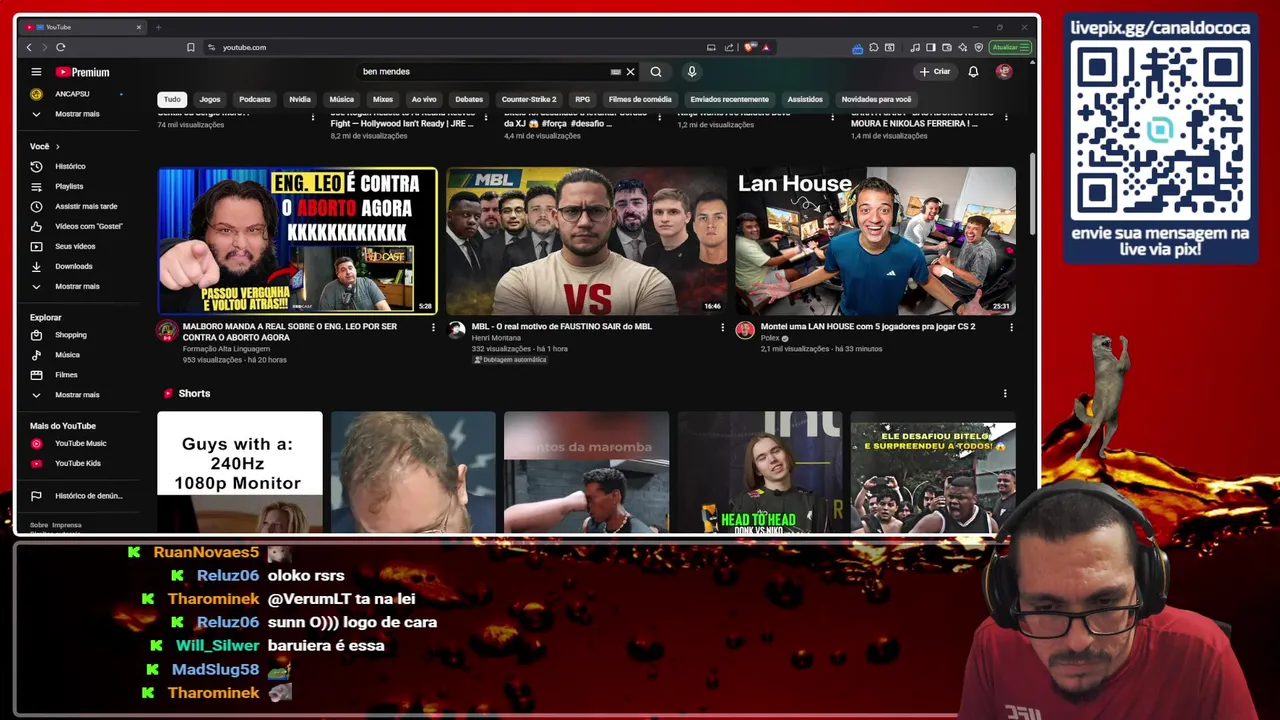Reload the page with refresh icon

click(61, 47)
